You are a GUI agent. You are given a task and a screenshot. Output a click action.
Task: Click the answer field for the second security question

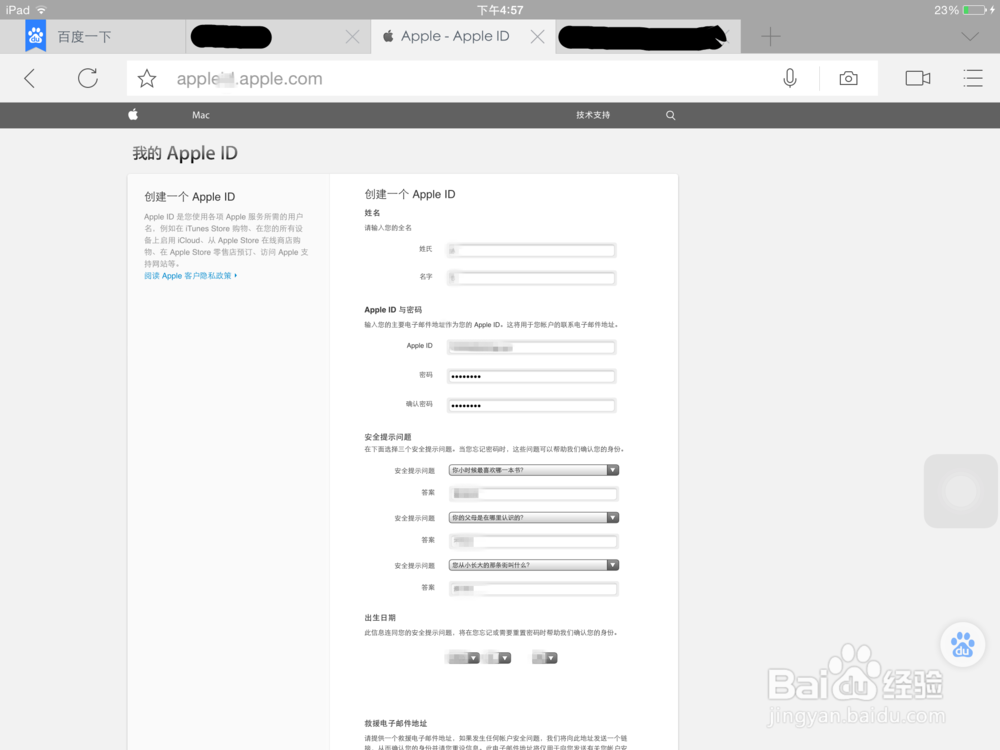tap(534, 541)
